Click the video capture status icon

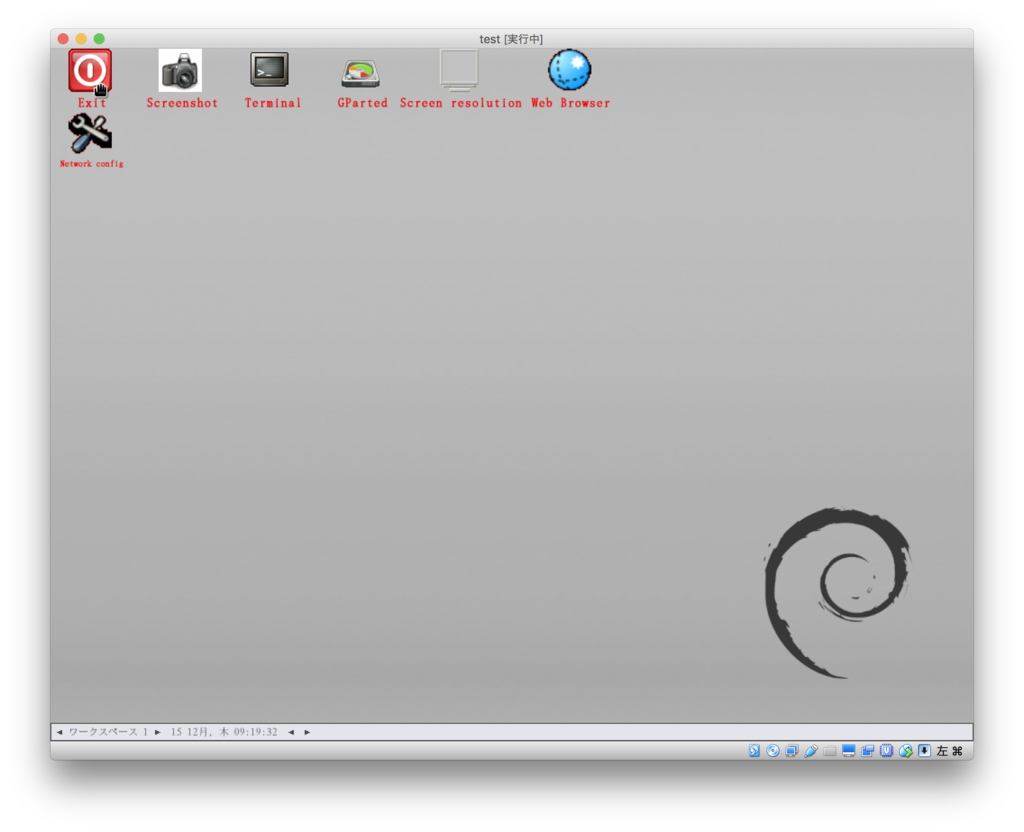(x=867, y=751)
